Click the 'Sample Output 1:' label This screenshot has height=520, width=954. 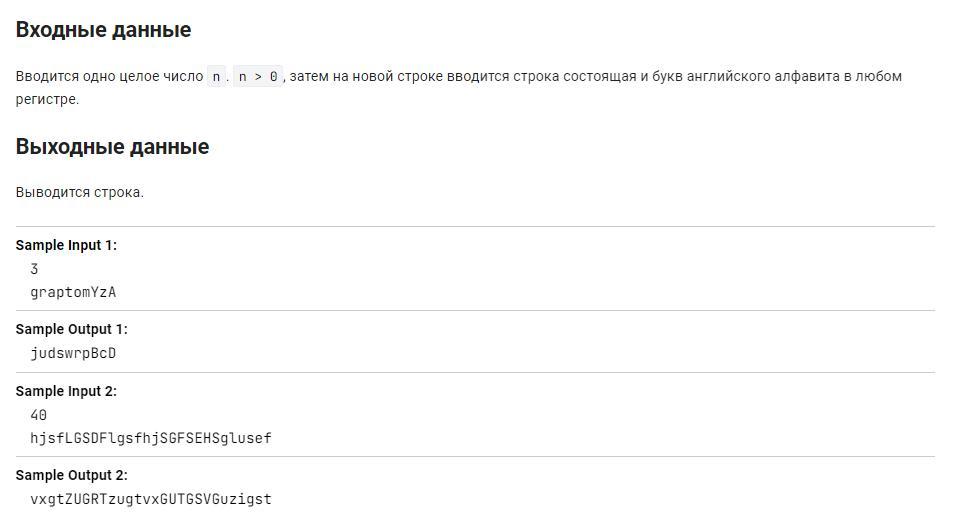[x=71, y=329]
